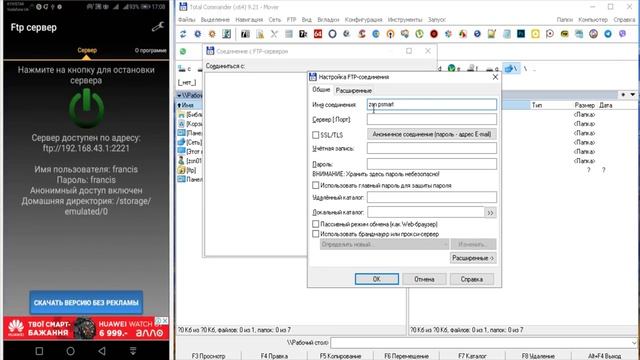Click the blue snowflake toolbar icon

point(448,34)
